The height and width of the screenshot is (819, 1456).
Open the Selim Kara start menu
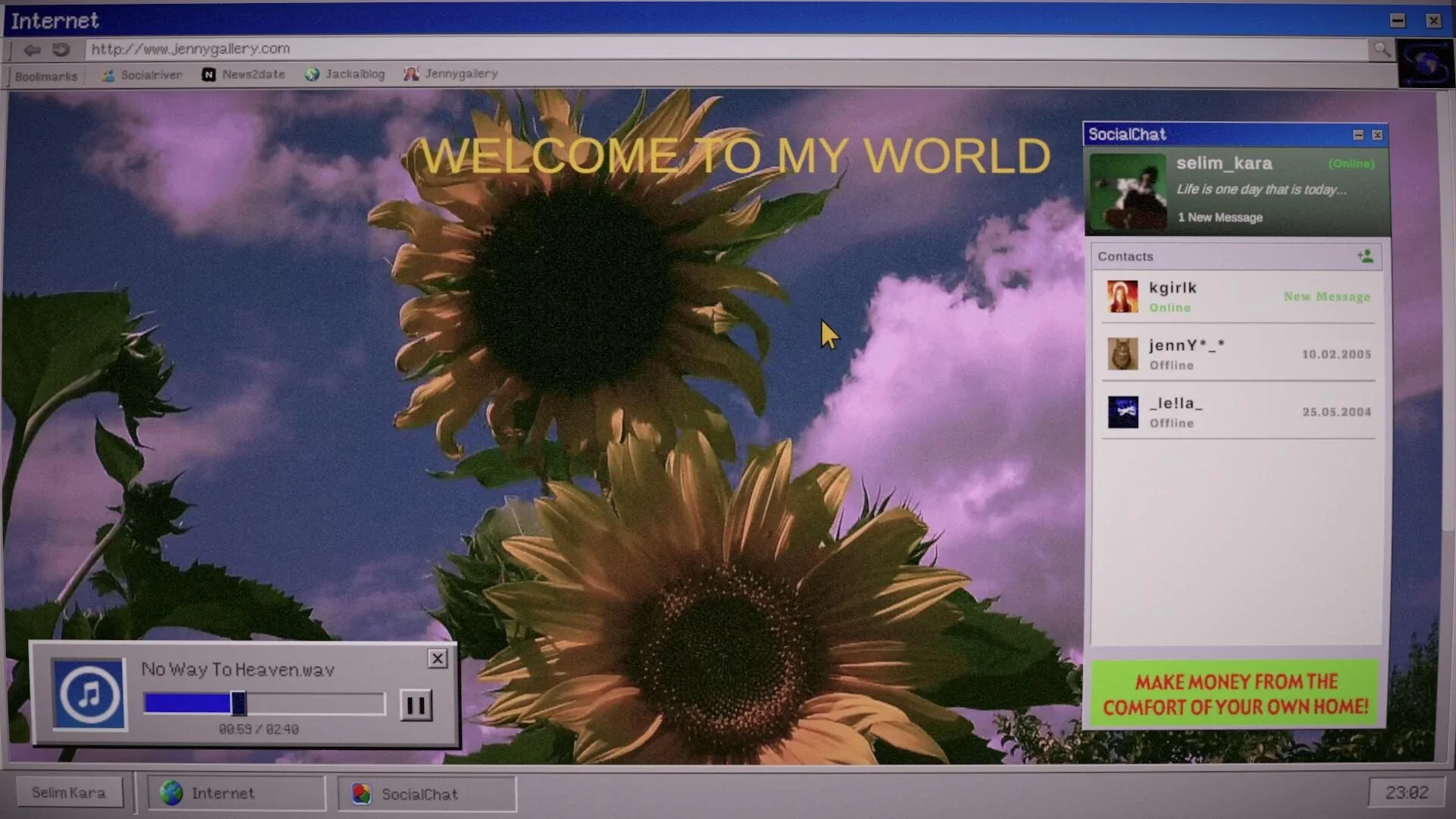tap(68, 792)
